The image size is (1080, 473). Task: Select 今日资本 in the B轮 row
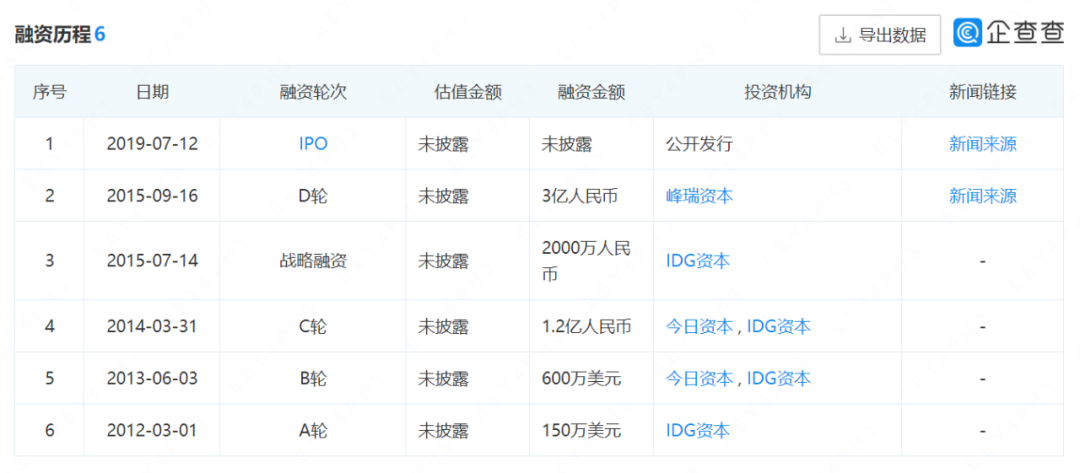point(699,378)
